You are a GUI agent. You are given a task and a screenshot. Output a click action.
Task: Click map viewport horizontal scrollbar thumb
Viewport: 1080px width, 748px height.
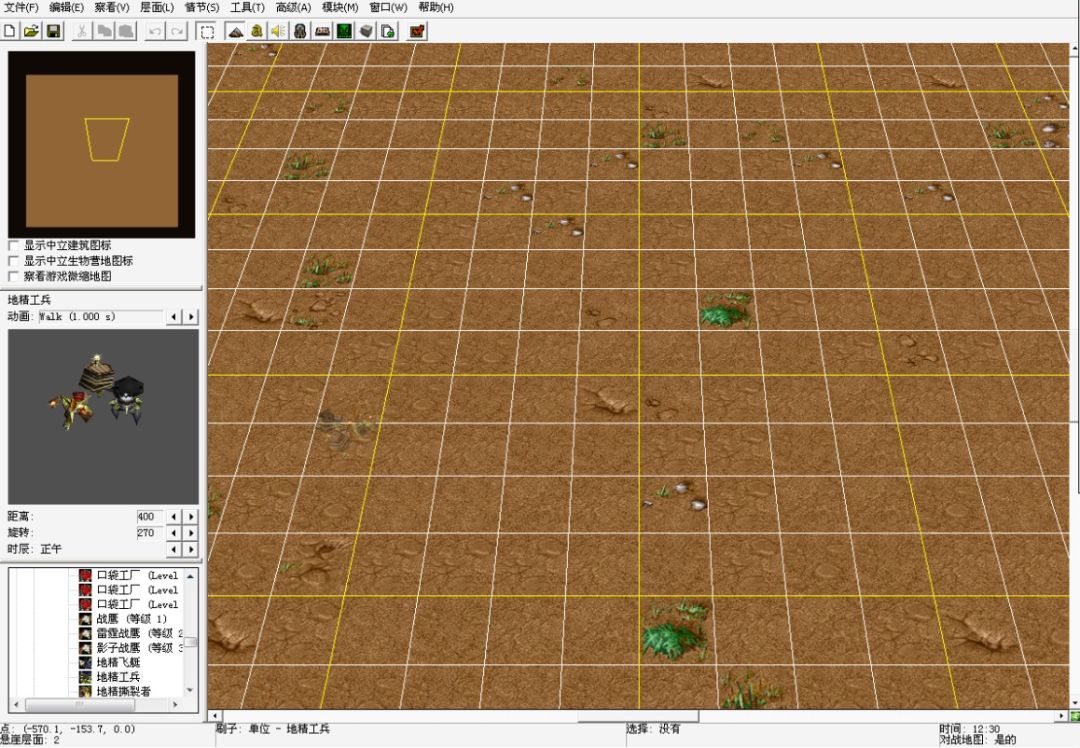(x=638, y=716)
